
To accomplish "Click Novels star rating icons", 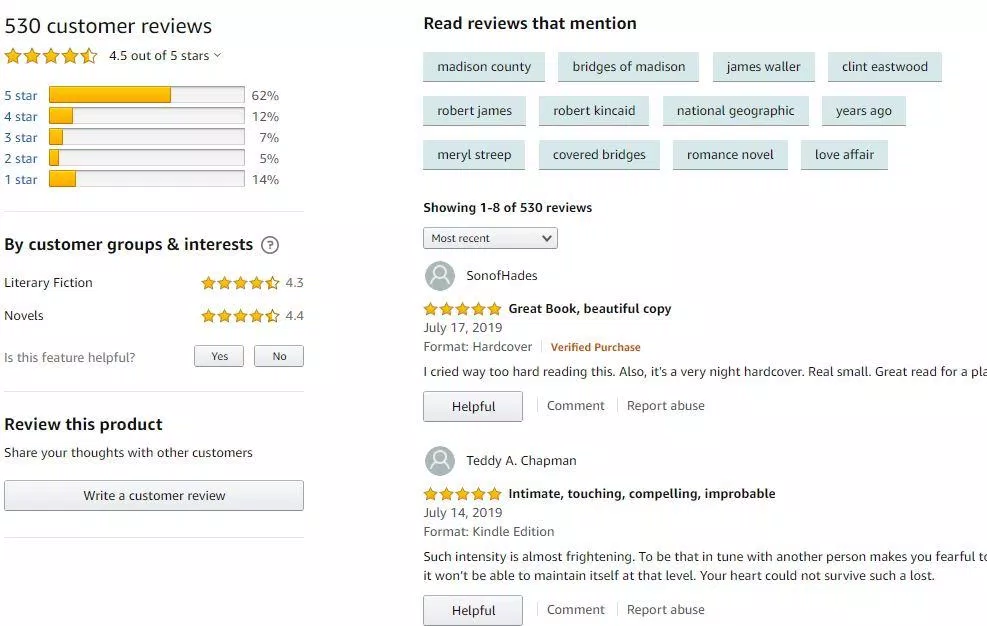I will point(240,316).
